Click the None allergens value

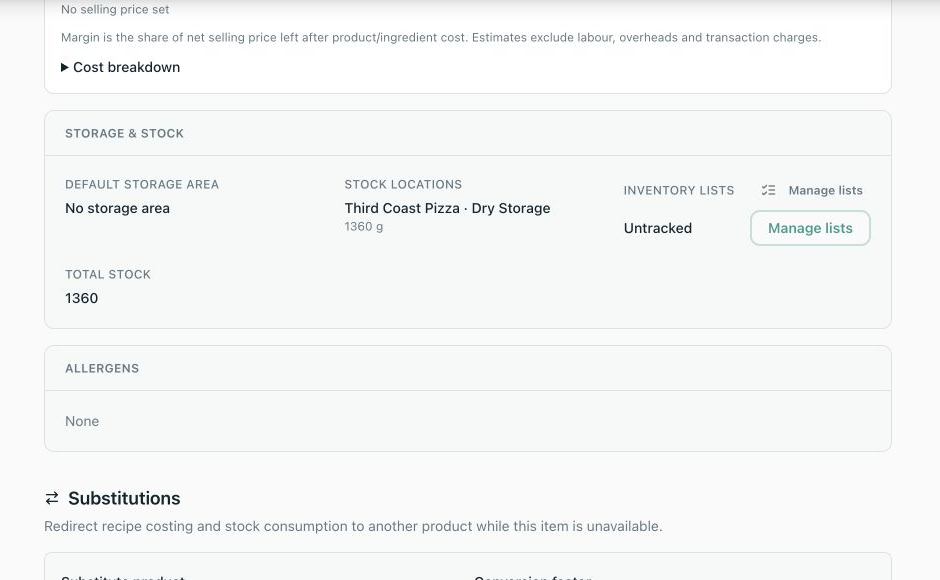[82, 421]
